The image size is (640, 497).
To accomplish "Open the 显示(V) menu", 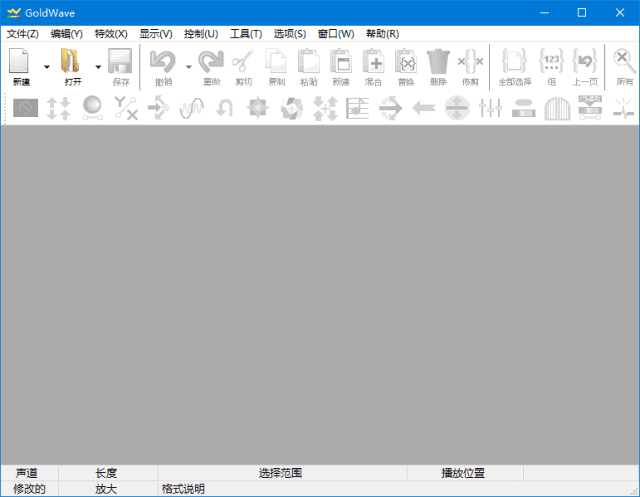I will tap(156, 34).
